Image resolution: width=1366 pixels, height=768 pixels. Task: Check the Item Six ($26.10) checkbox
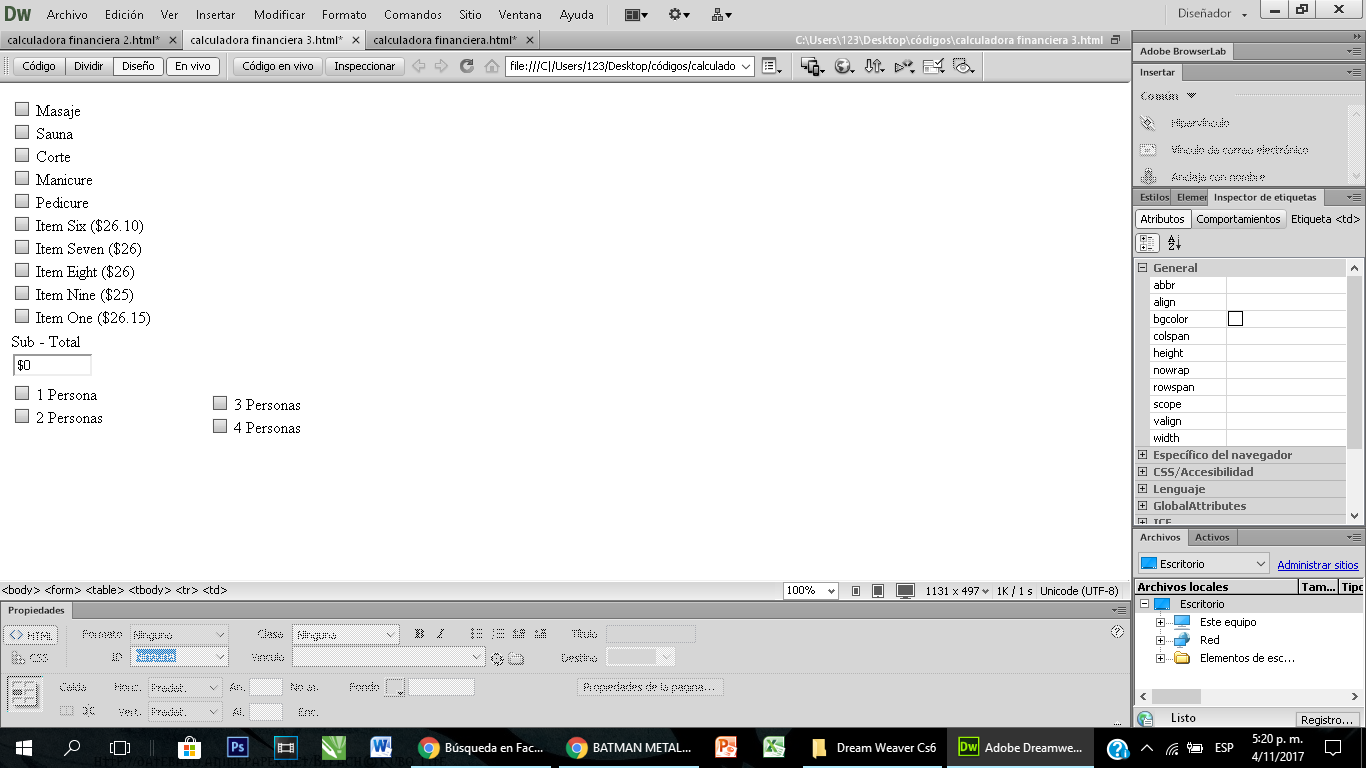coord(22,224)
